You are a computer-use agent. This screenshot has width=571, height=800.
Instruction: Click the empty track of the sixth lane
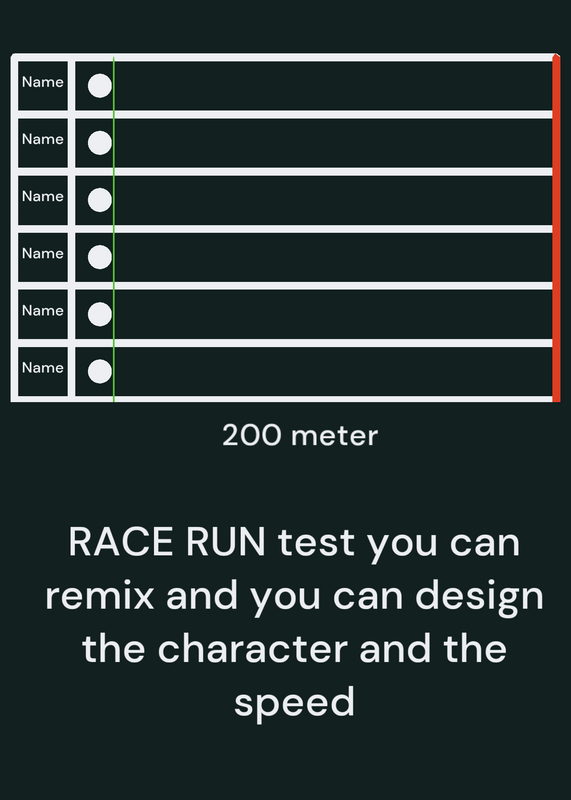[x=333, y=371]
